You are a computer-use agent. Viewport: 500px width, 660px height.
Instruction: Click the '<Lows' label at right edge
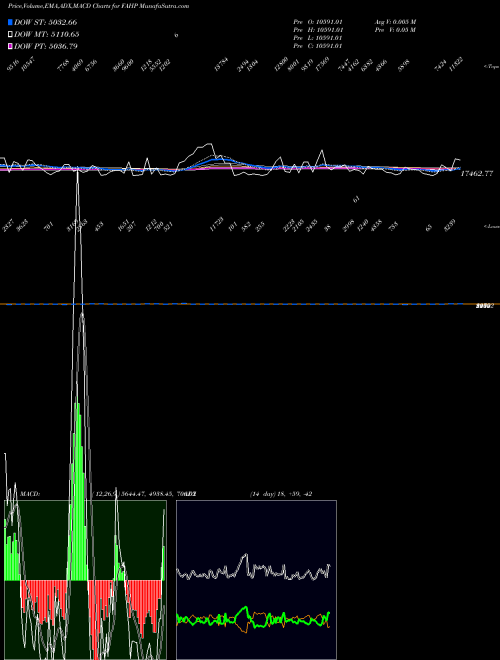coord(492,226)
